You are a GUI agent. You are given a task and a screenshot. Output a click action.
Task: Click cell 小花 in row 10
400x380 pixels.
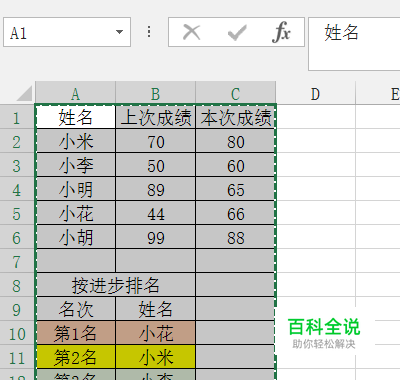[x=156, y=333]
